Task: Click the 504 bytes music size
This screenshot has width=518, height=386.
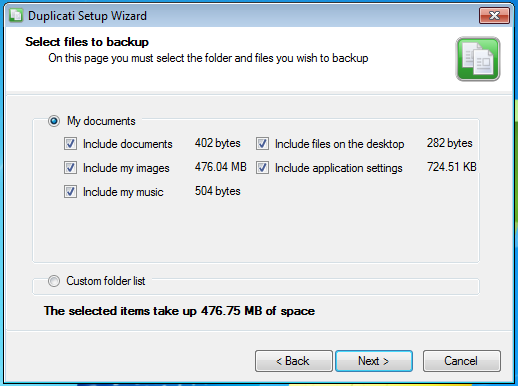Action: pos(218,191)
